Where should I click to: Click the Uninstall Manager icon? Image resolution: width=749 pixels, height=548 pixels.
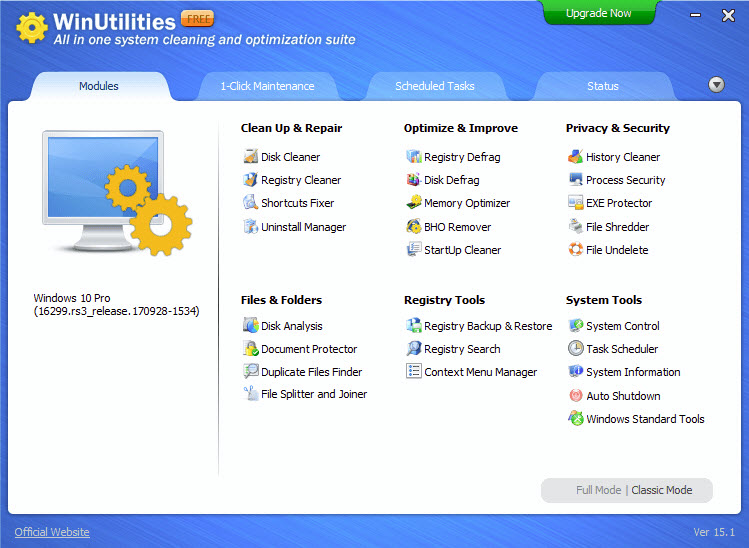[x=251, y=226]
